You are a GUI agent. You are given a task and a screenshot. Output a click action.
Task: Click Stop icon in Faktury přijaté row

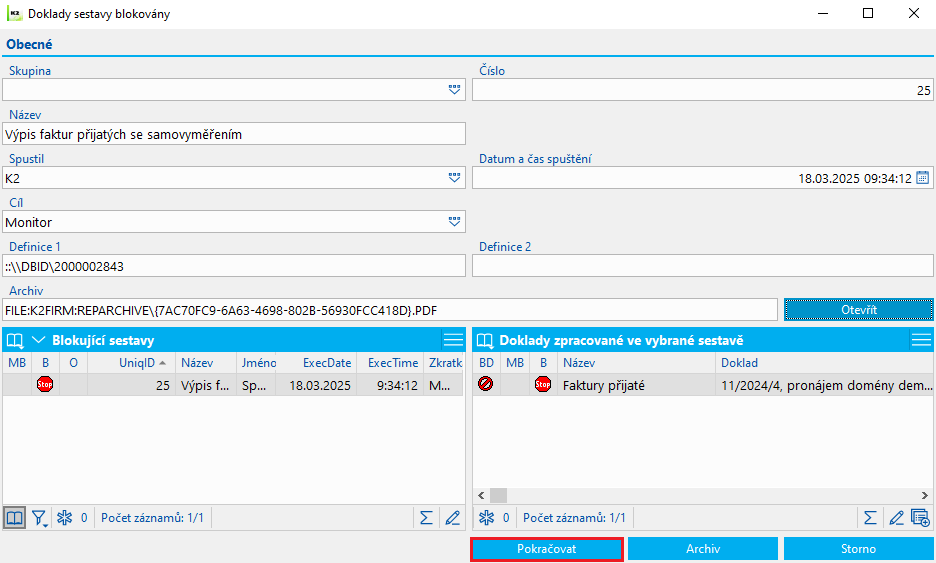[x=543, y=384]
